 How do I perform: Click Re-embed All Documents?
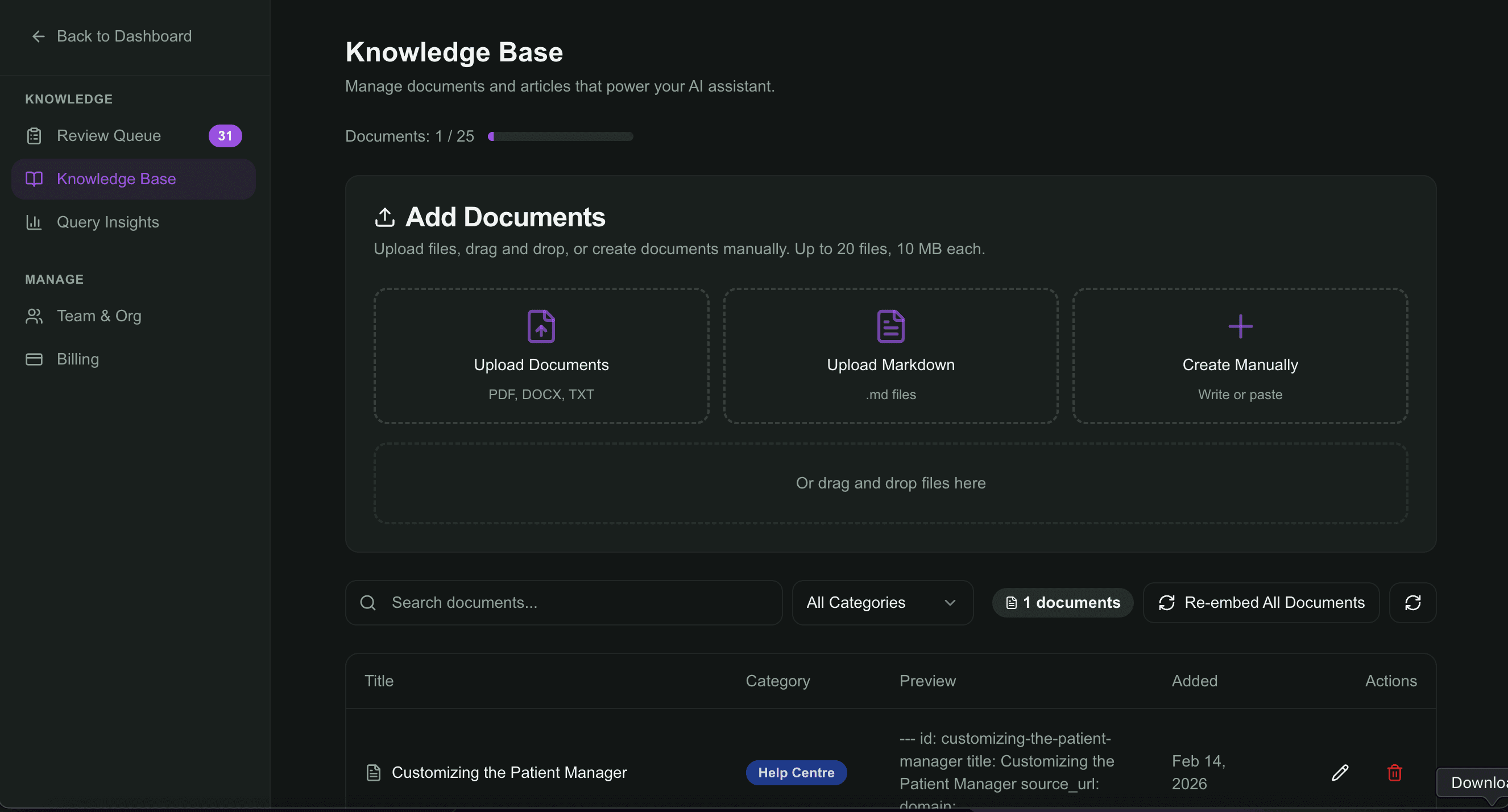(1261, 602)
